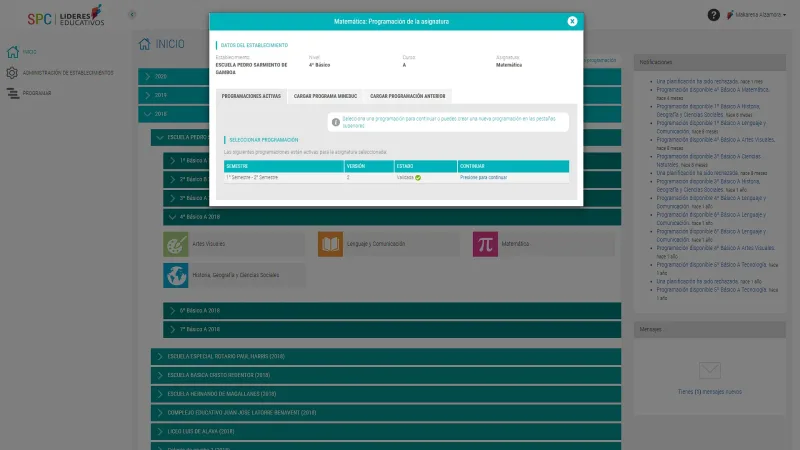Open notification Programación disponible 3° Básico A Ciencias Naturales

[709, 161]
